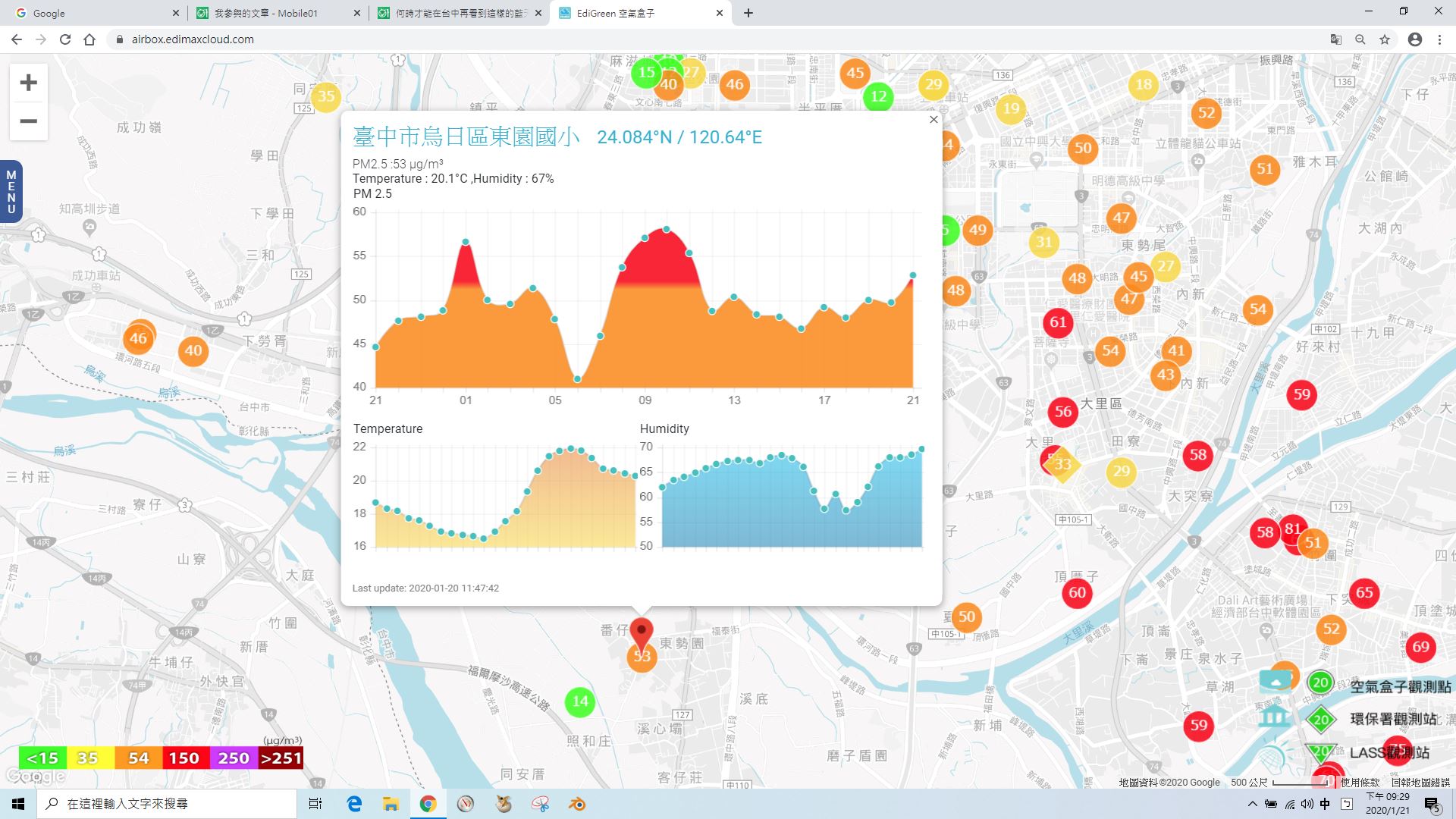Open the Google Translate page icon
The height and width of the screenshot is (819, 1456).
(1336, 39)
